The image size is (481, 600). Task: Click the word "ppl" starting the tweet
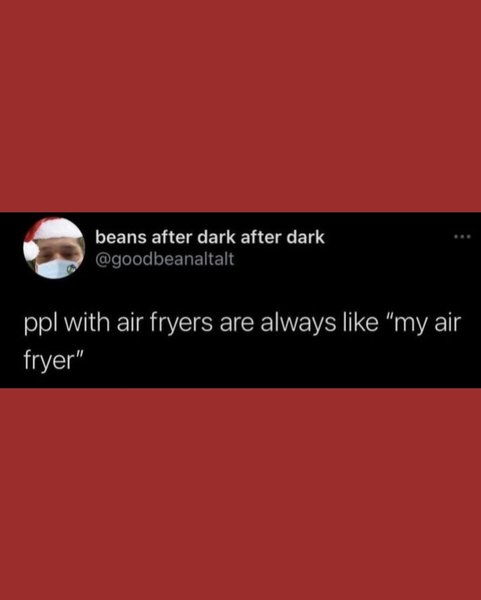41,323
